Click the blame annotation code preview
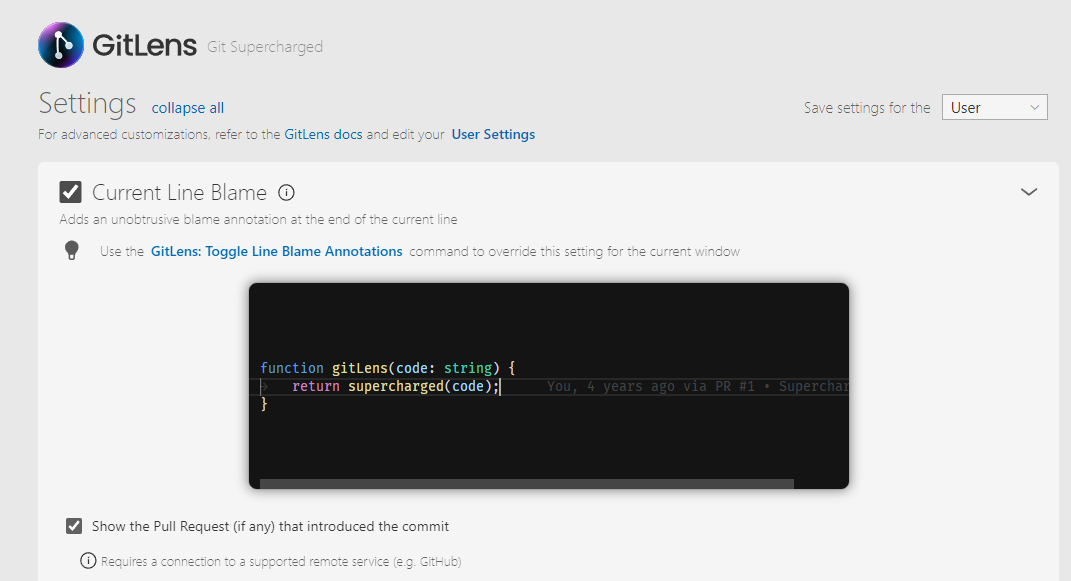This screenshot has height=581, width=1071. pos(548,385)
